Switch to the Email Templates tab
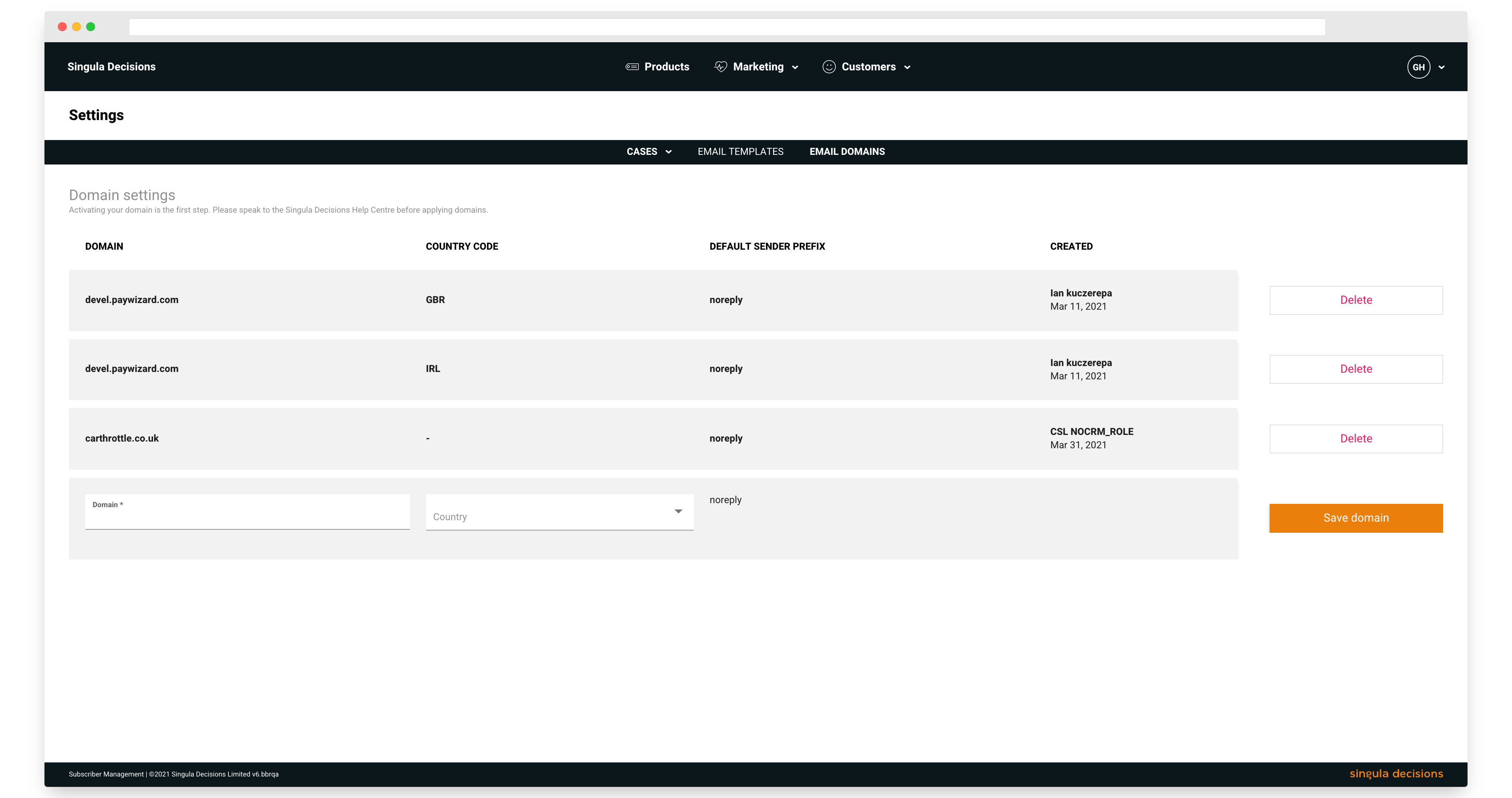Image resolution: width=1512 pixels, height=798 pixels. 740,152
